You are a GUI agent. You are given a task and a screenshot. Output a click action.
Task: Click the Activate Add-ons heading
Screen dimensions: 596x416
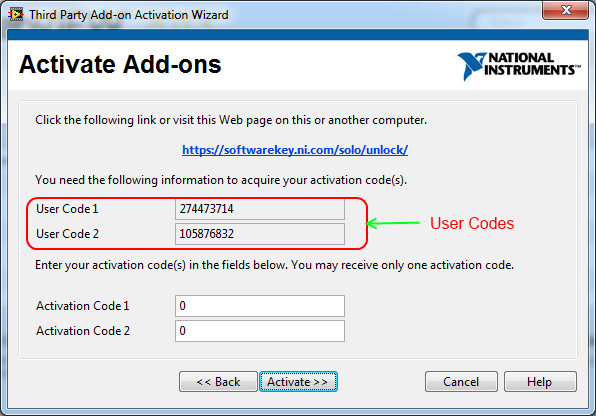(120, 64)
